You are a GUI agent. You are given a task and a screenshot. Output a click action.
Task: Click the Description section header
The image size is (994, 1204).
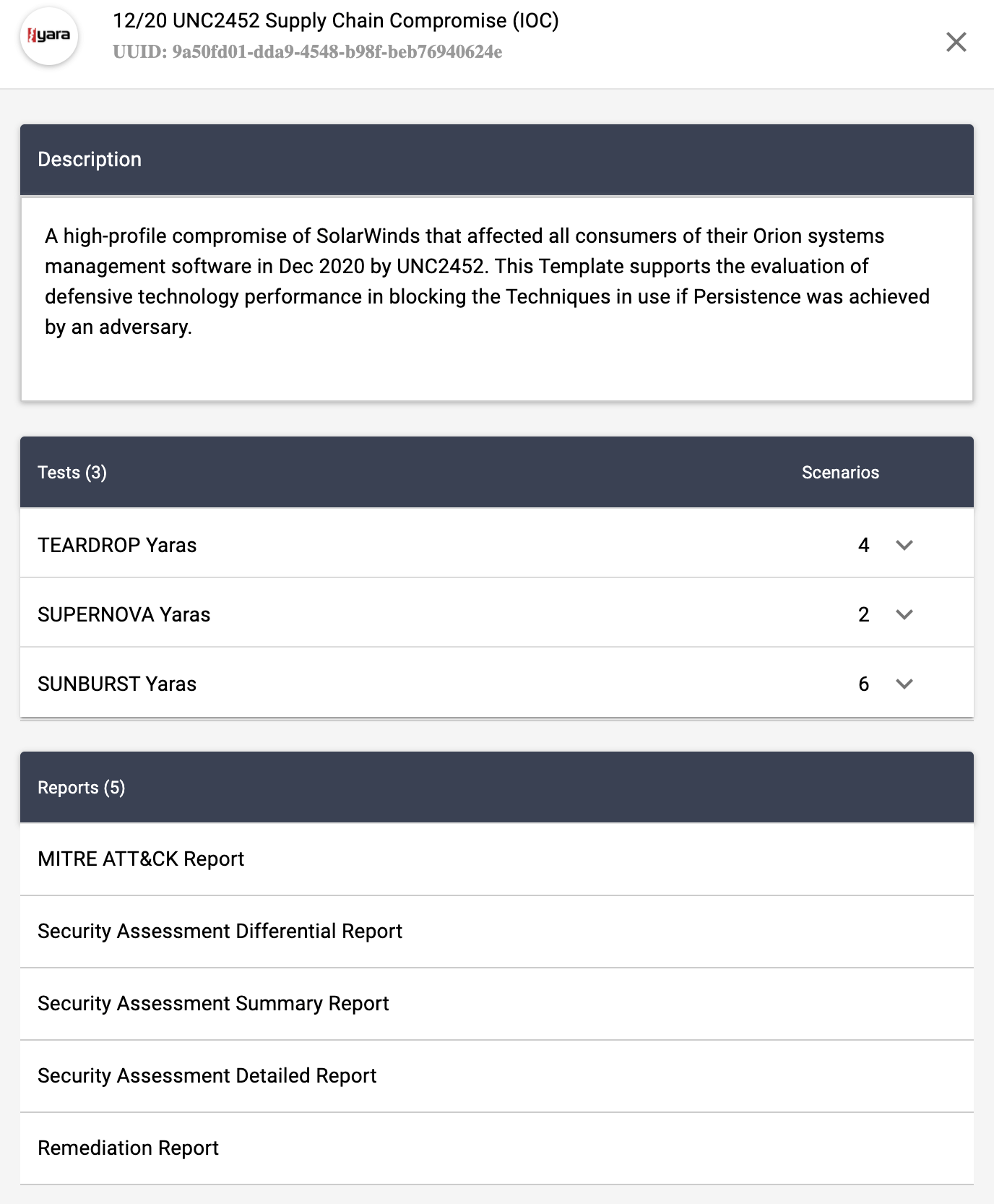[x=90, y=159]
